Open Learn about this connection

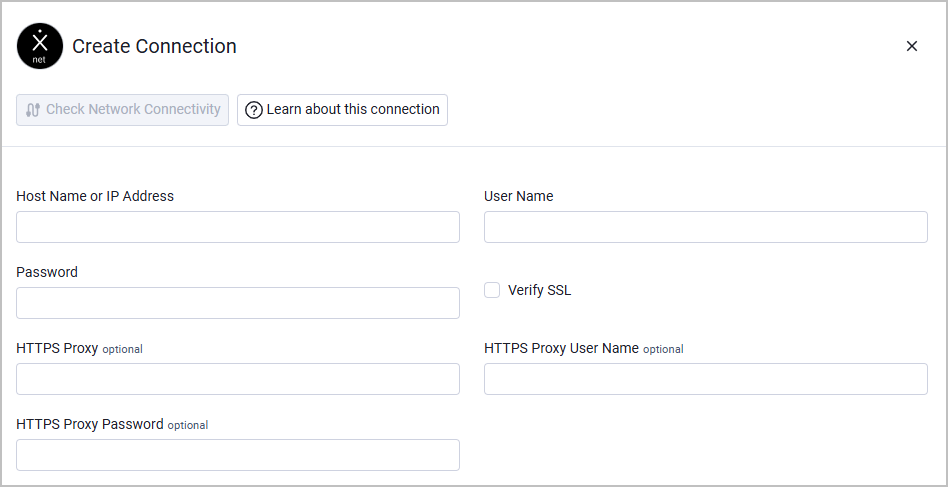coord(342,110)
